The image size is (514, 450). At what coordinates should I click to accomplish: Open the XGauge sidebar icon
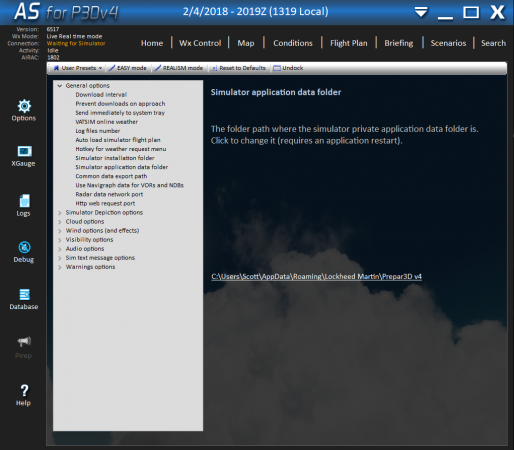click(x=24, y=151)
